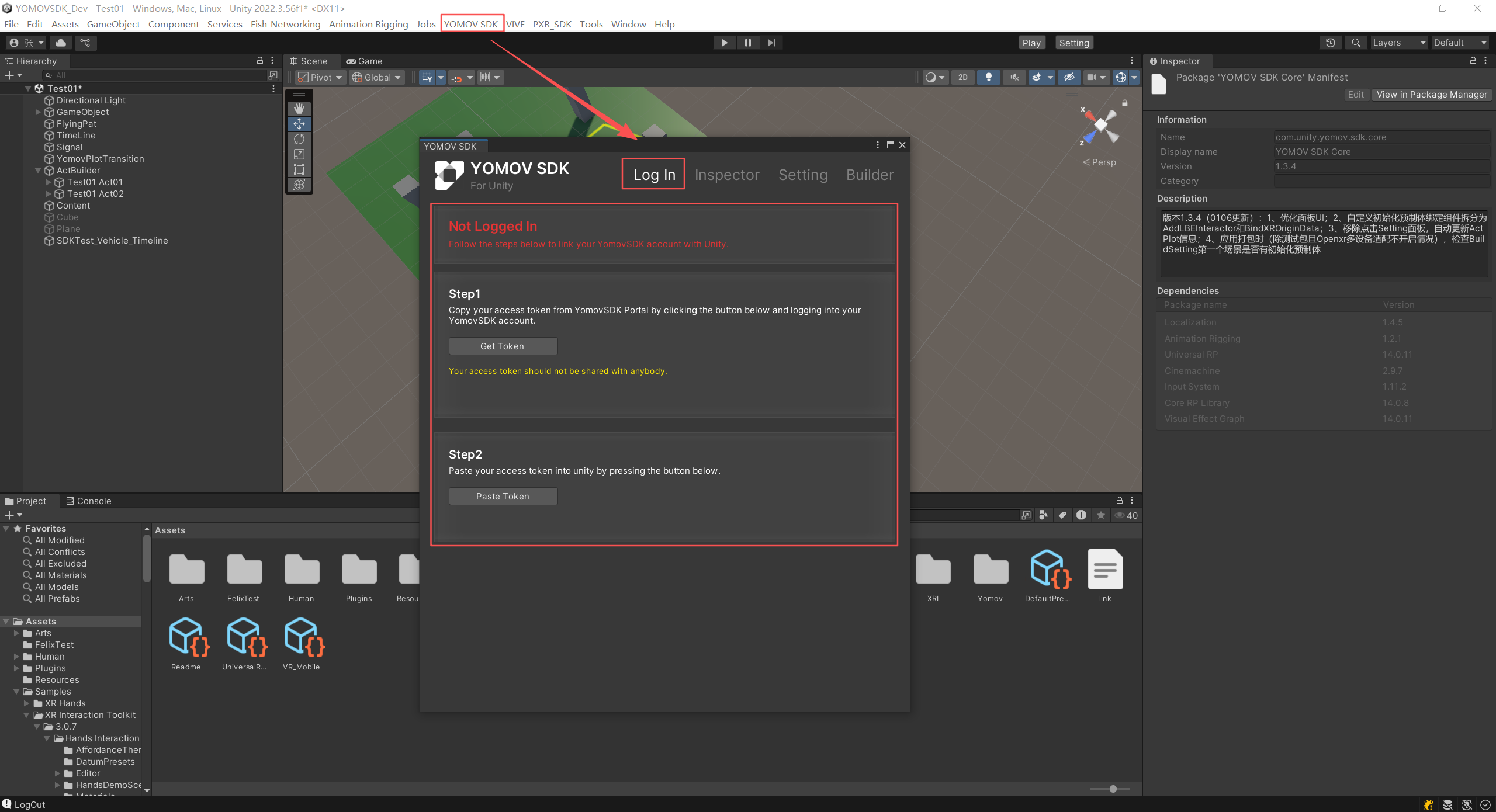Click the toolbar Setting button
The image size is (1496, 812).
(1074, 43)
